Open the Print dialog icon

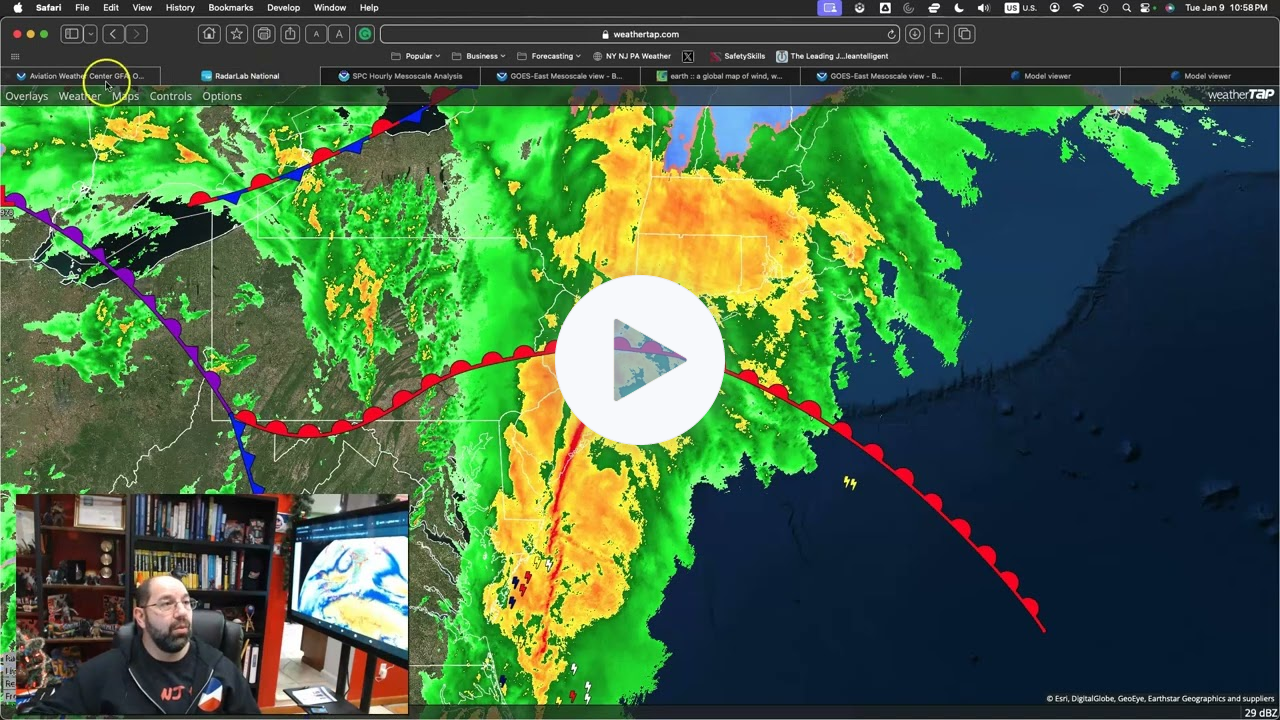click(262, 33)
